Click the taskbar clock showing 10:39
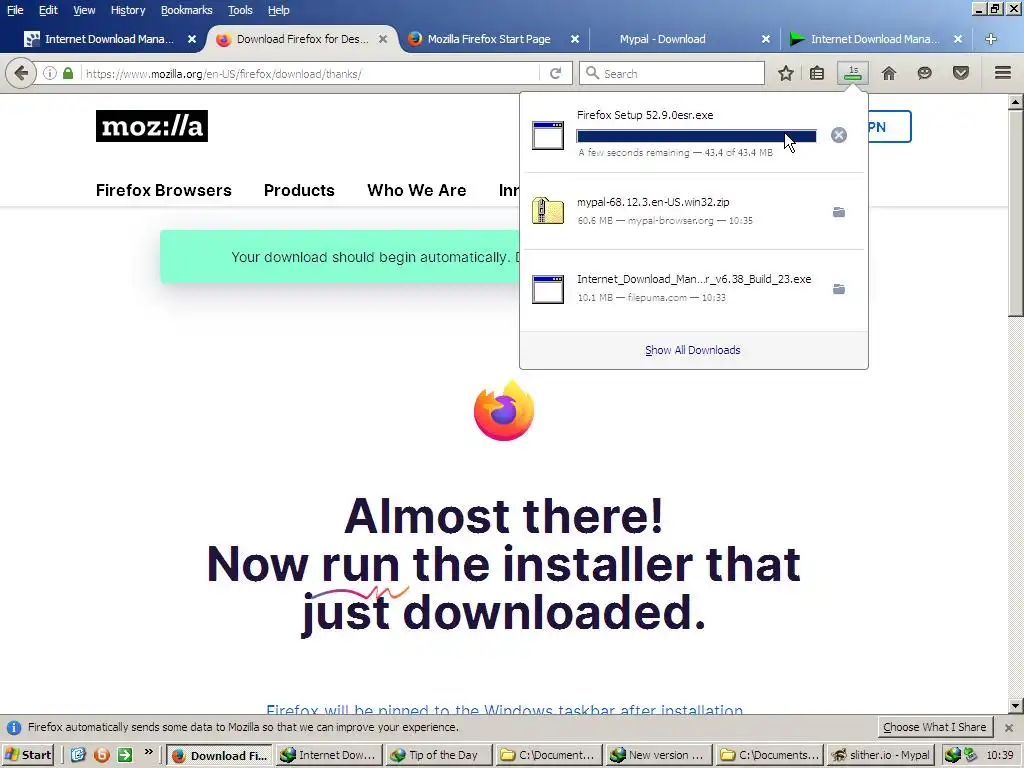Image resolution: width=1024 pixels, height=768 pixels. (1000, 755)
